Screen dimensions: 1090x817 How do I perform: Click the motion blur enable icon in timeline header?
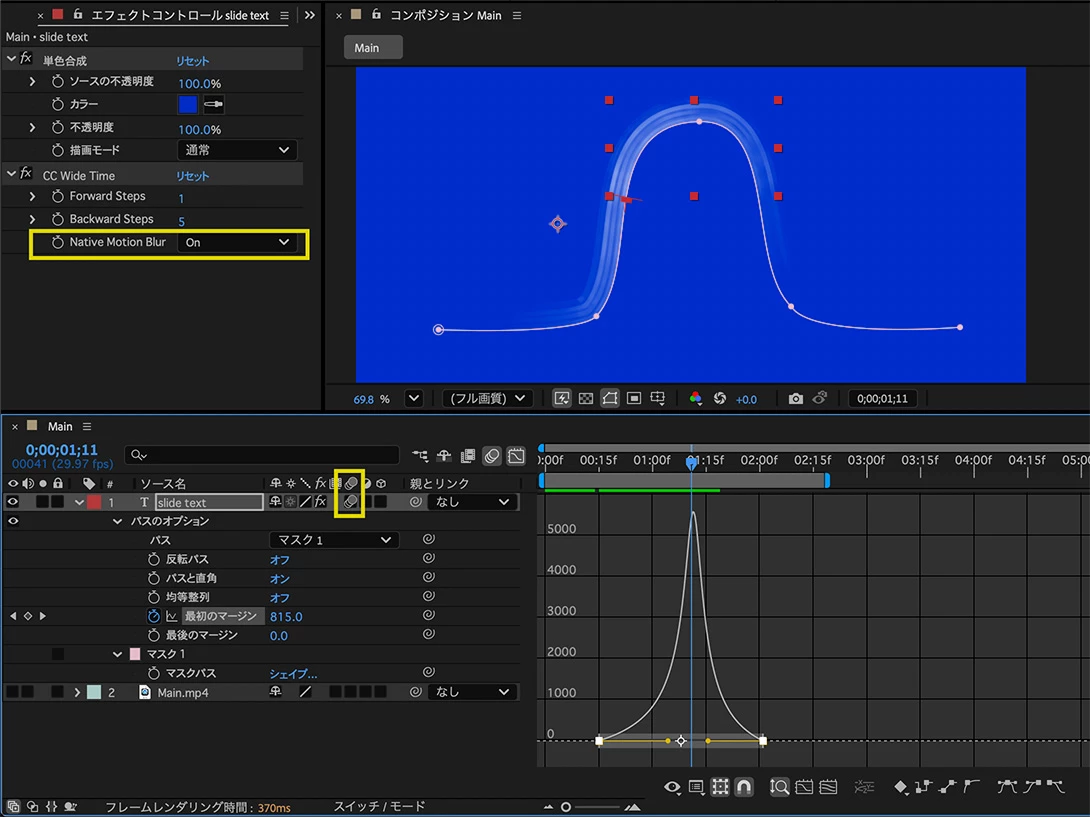click(491, 456)
